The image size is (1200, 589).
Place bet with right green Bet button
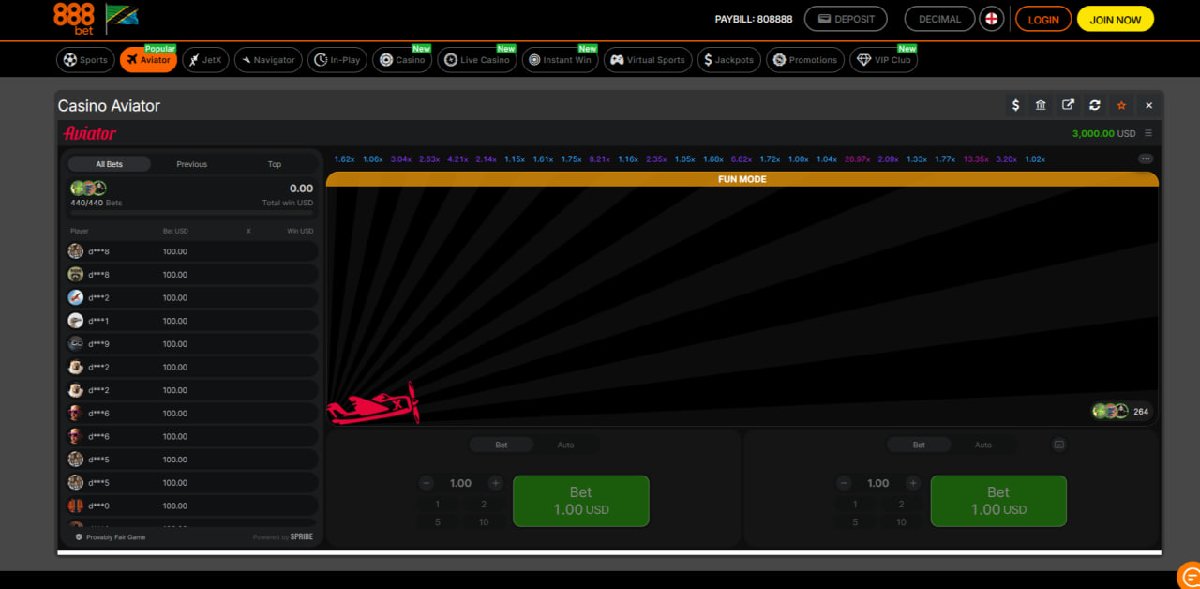coord(999,501)
